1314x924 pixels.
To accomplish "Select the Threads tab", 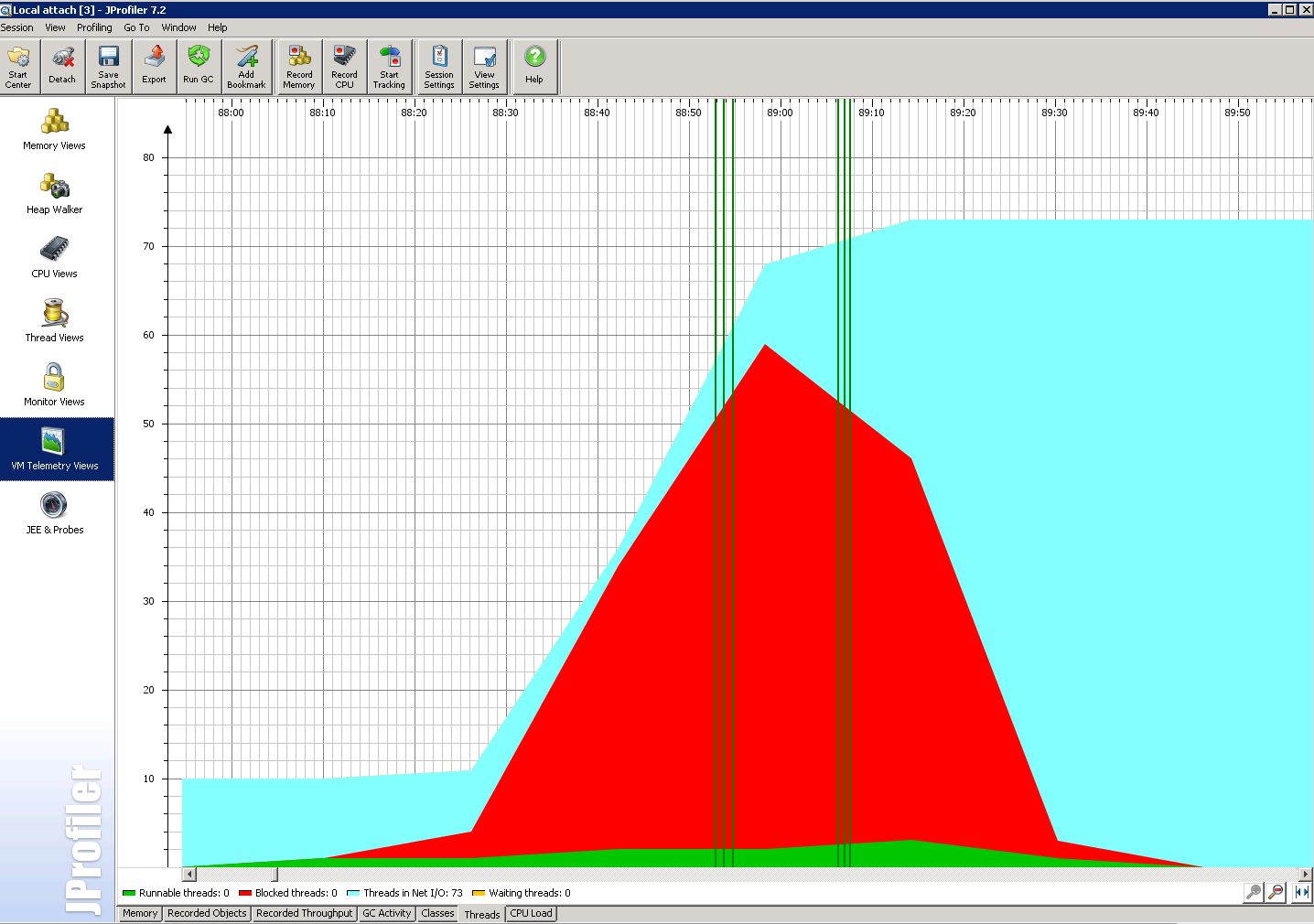I will tap(482, 914).
